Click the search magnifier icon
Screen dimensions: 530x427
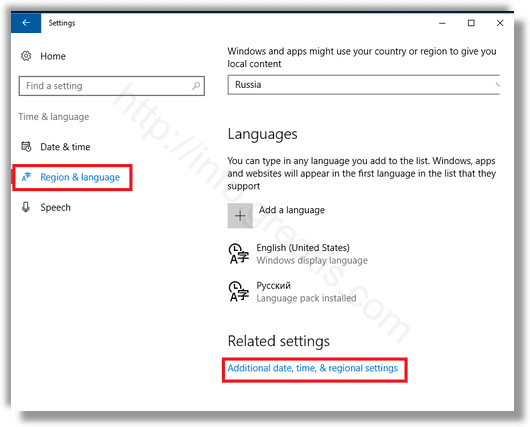pos(196,86)
